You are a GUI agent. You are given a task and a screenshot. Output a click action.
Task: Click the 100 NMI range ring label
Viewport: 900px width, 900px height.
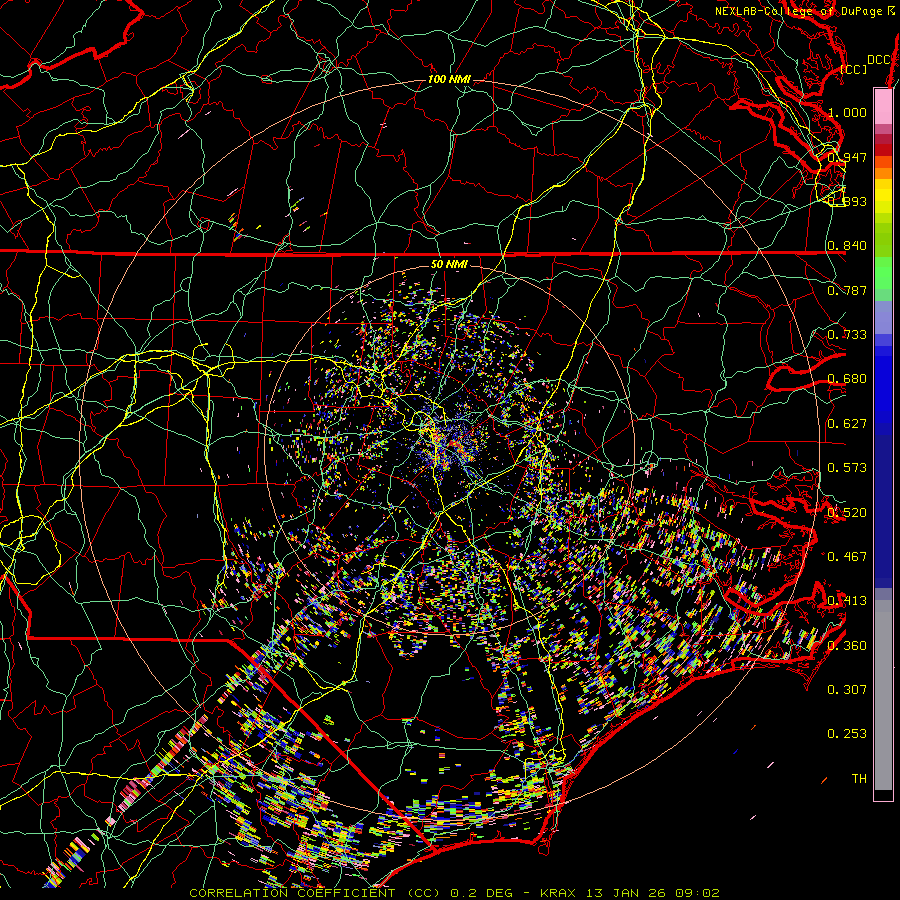[x=449, y=79]
